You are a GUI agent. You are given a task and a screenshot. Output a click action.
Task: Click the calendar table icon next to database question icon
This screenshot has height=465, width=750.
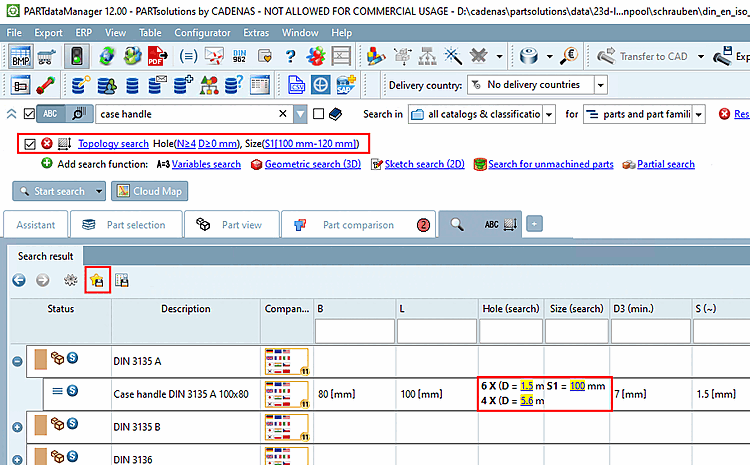pyautogui.click(x=260, y=85)
